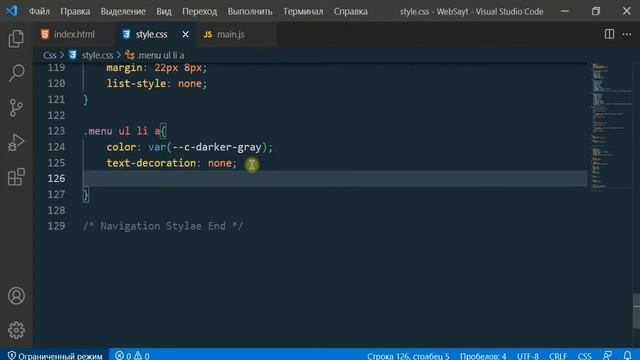Screen dimensions: 640x360
Task: Split the editor to the right
Action: point(609,34)
